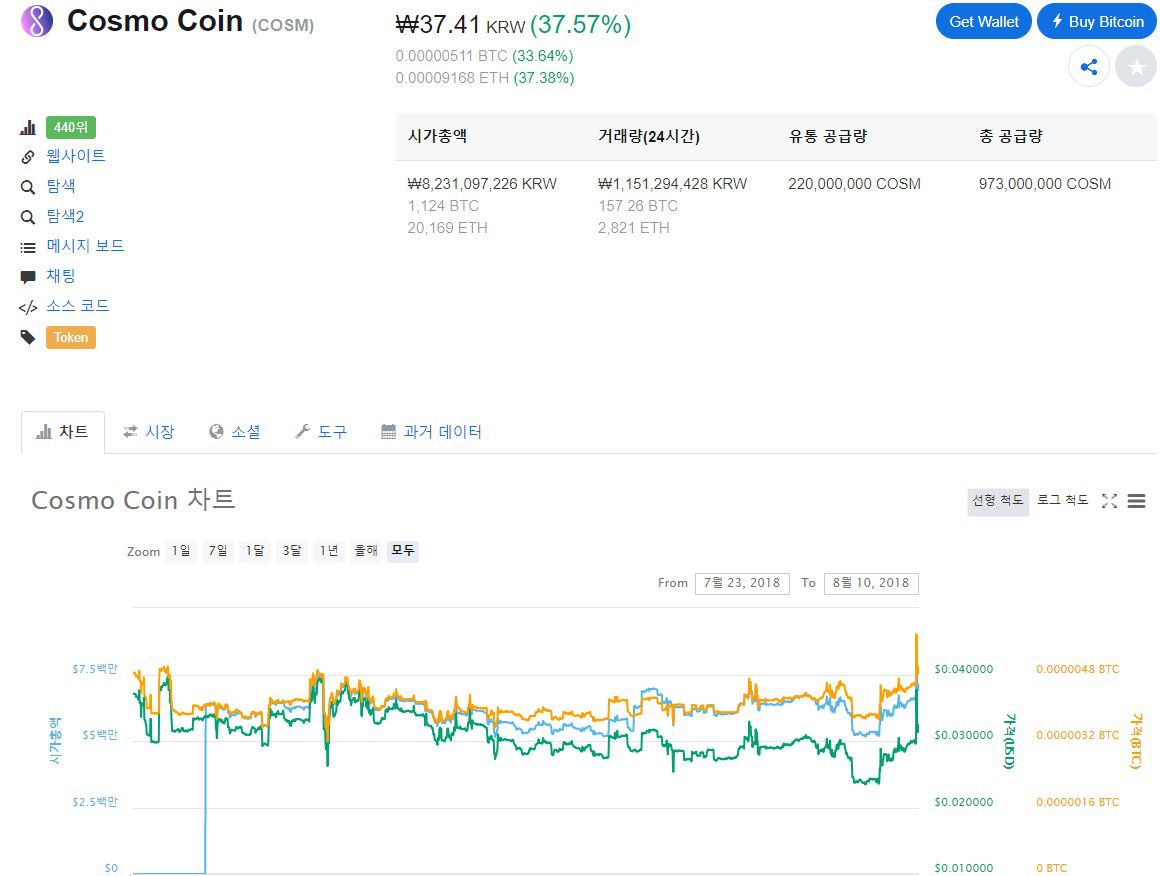1160x876 pixels.
Task: Click the rank bar chart icon
Action: [27, 127]
